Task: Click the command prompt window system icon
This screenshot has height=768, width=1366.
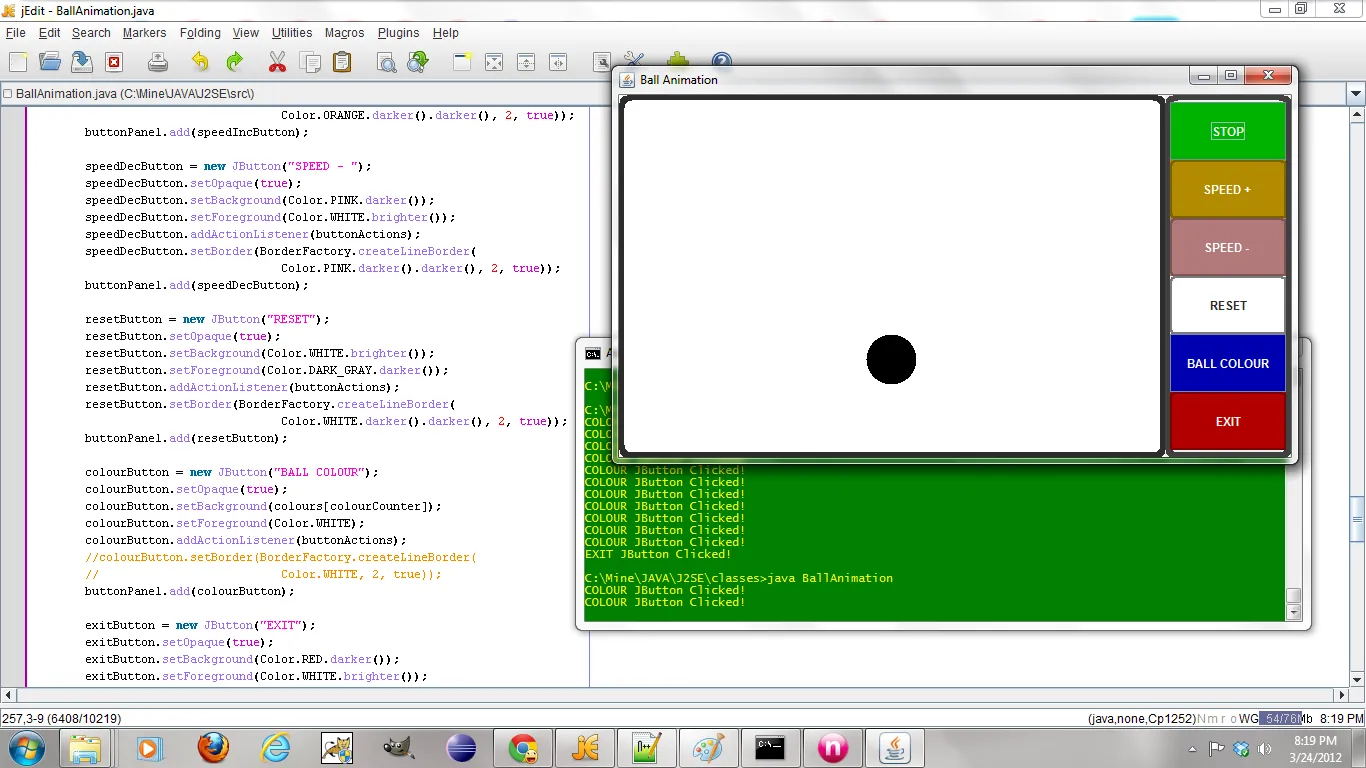Action: [593, 353]
